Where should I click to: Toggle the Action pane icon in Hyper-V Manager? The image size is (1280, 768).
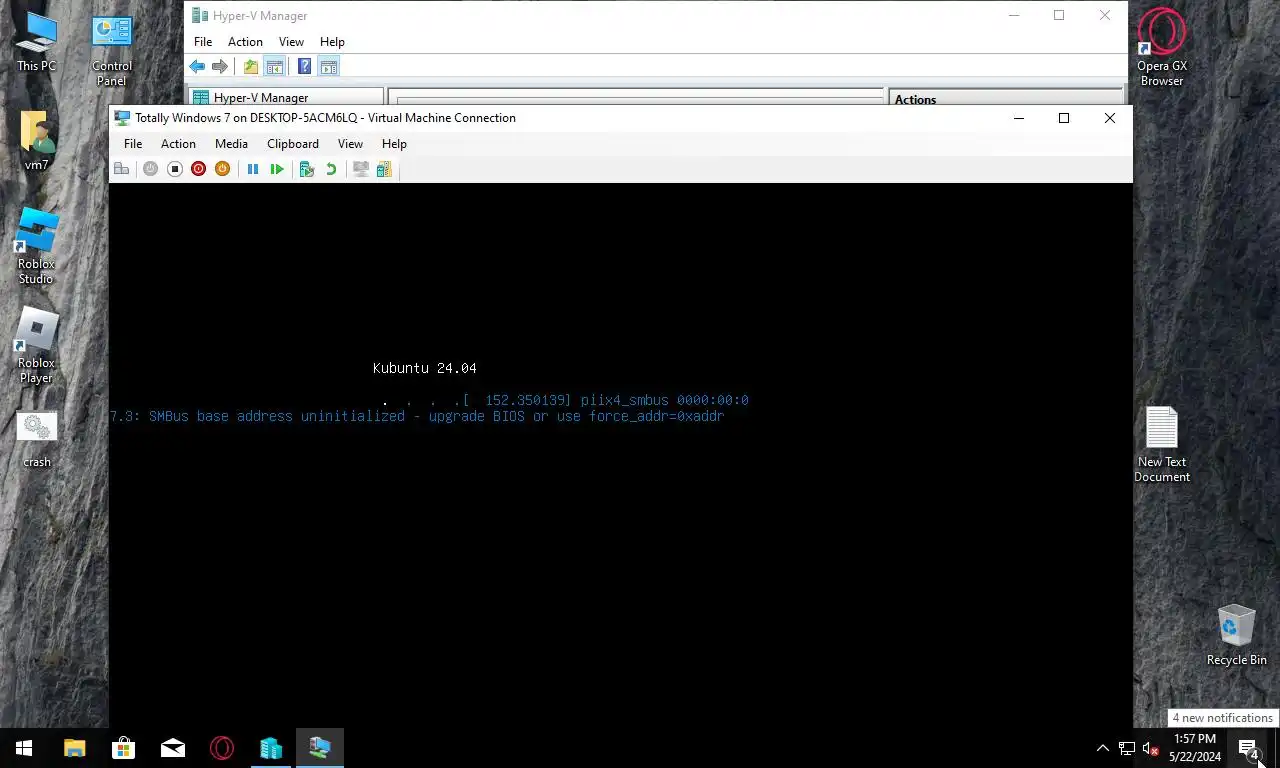pos(328,67)
